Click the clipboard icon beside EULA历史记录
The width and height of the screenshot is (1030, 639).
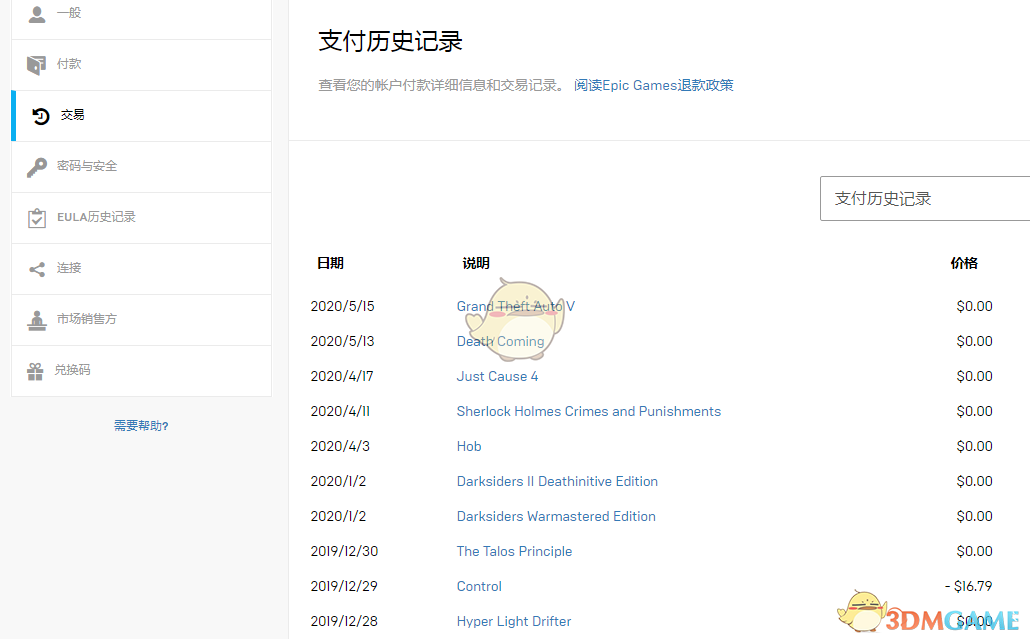tap(37, 217)
